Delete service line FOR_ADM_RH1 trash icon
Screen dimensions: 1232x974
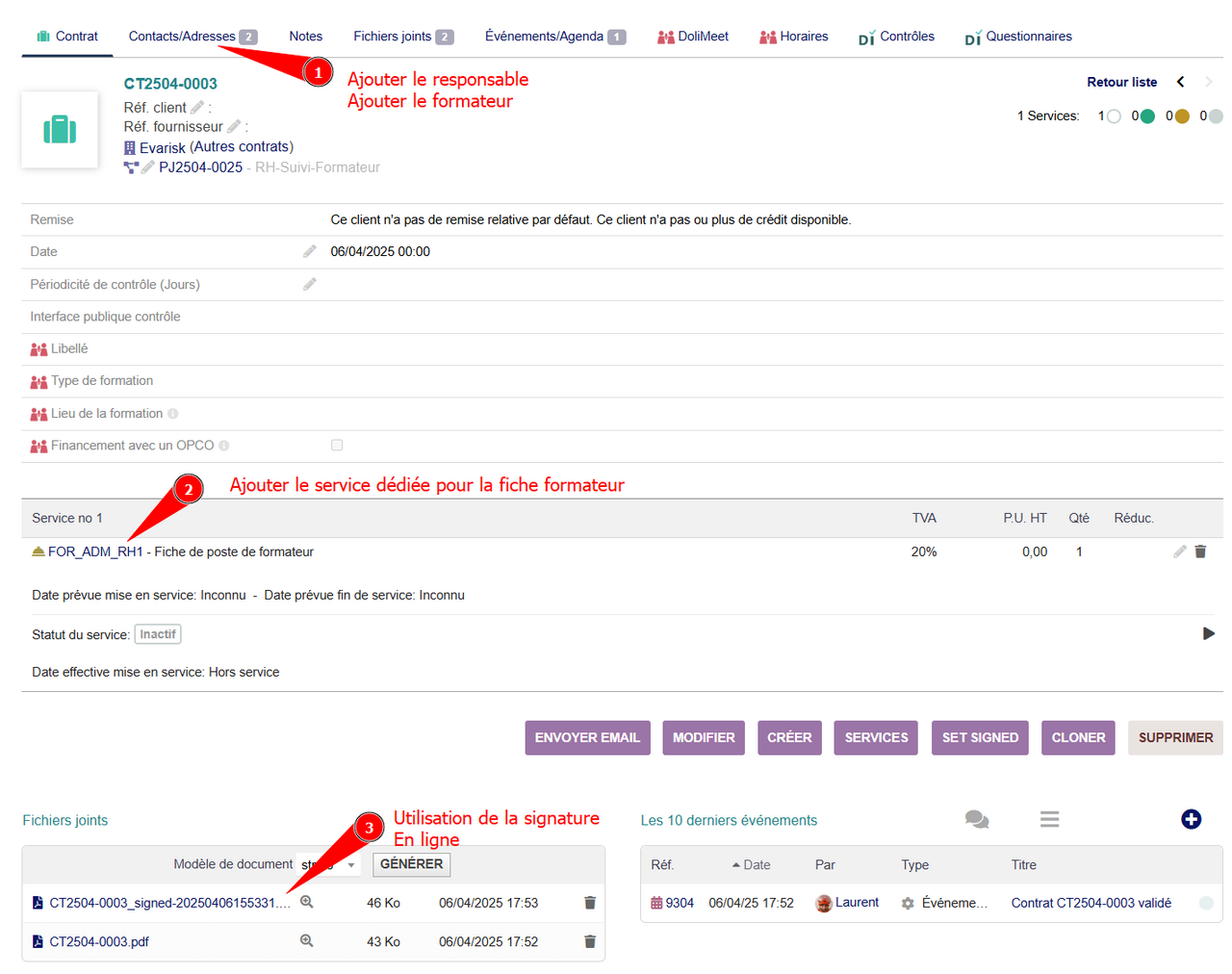1200,551
